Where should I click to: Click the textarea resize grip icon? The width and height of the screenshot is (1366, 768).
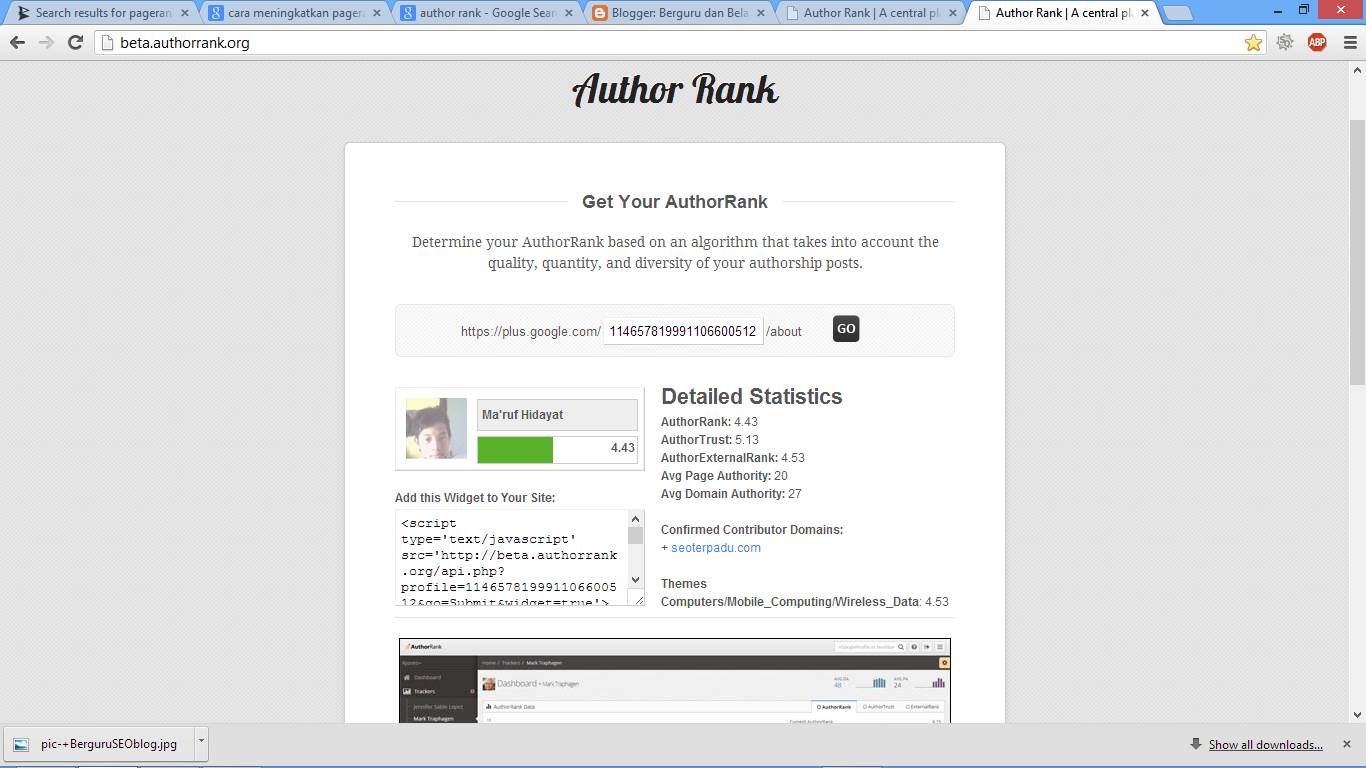point(636,597)
